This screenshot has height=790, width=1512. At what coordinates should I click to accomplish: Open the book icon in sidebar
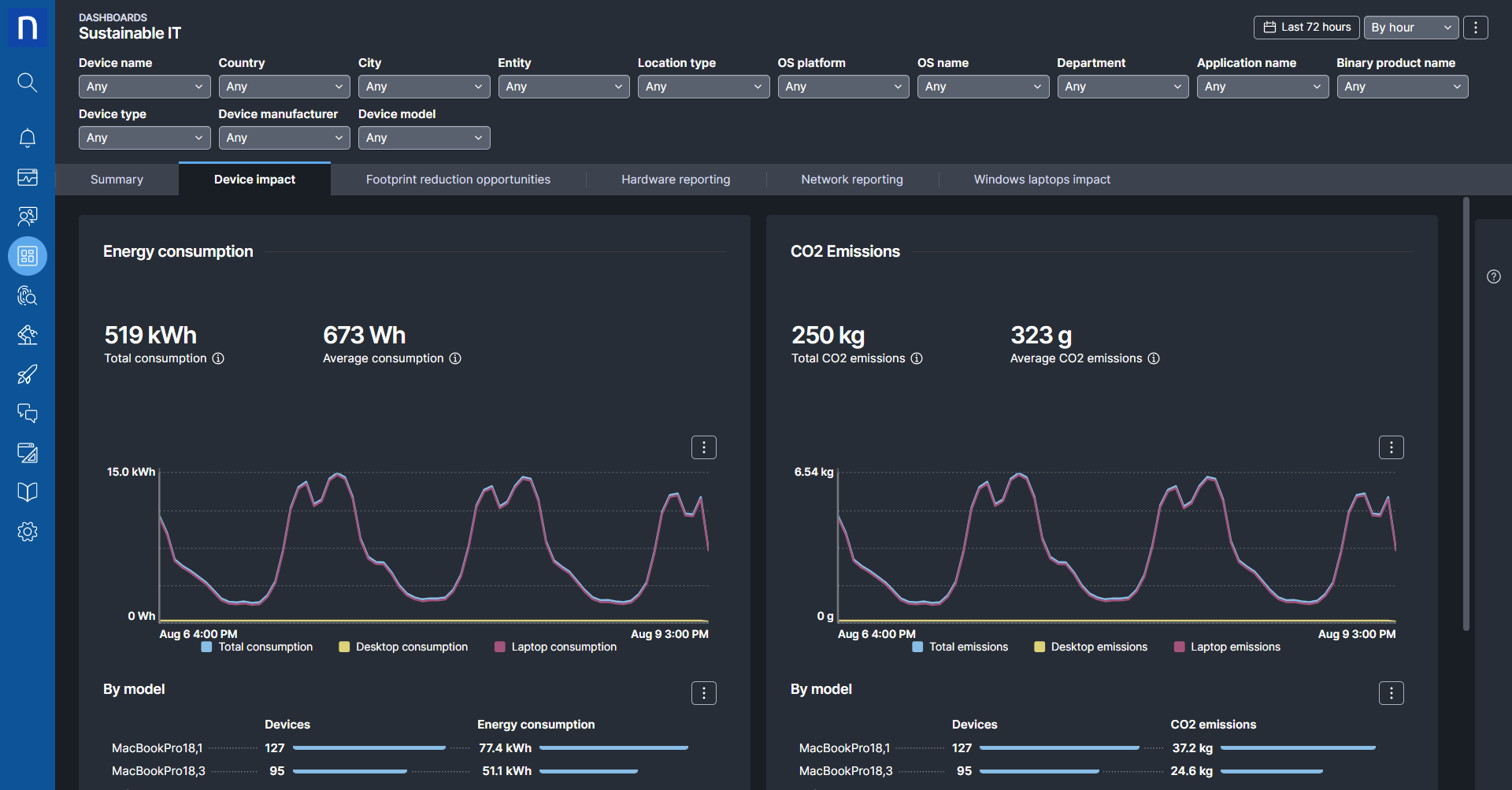pos(27,492)
